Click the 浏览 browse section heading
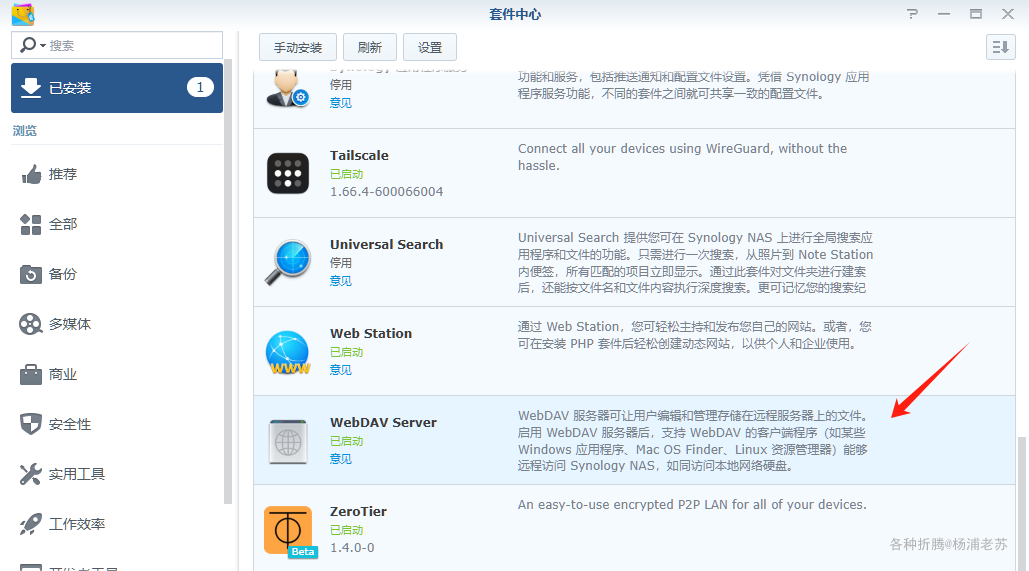The height and width of the screenshot is (571, 1029). [x=25, y=131]
